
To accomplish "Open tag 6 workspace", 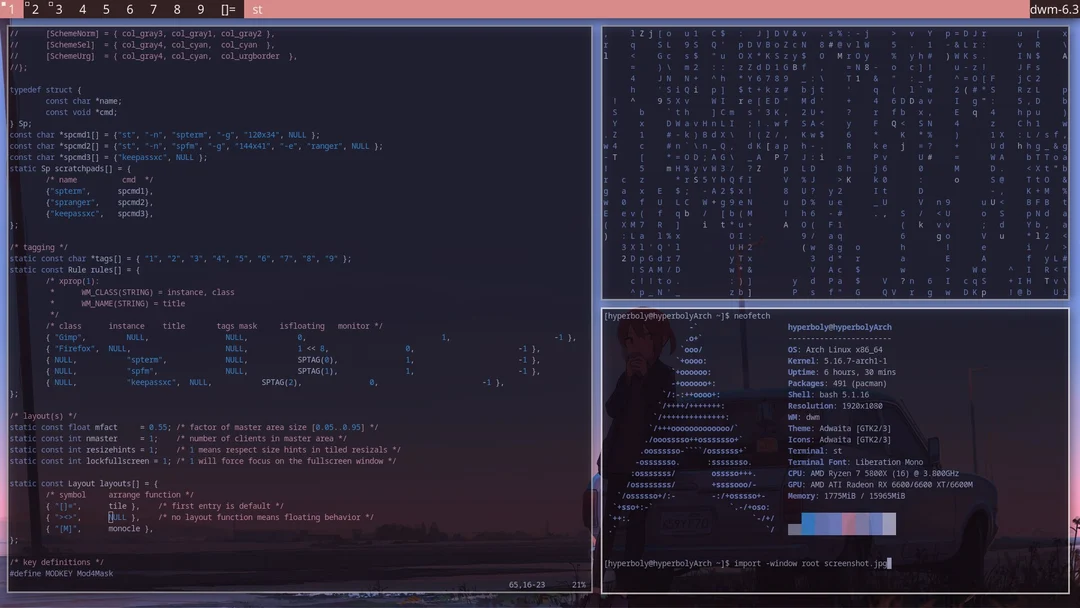I will tap(129, 10).
